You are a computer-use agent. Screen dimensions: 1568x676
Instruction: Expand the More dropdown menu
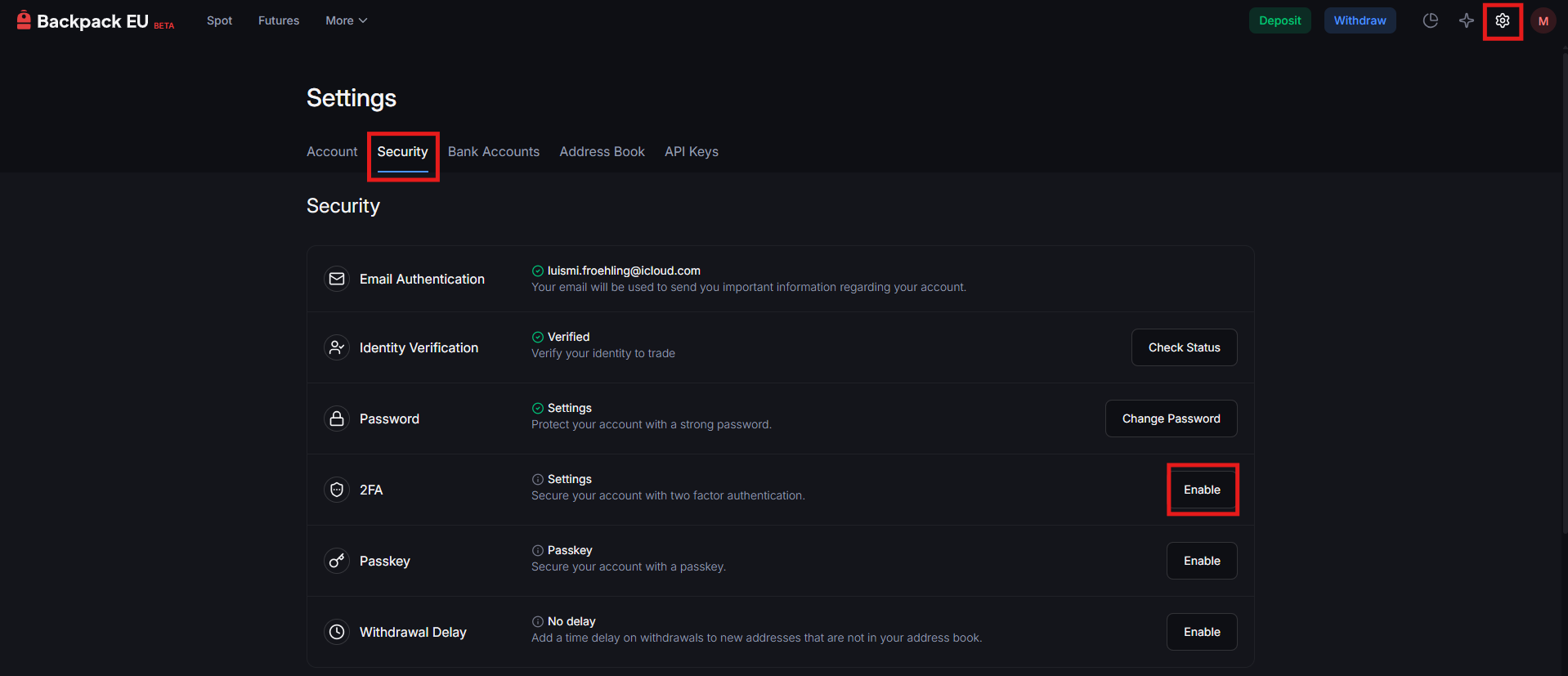click(346, 20)
